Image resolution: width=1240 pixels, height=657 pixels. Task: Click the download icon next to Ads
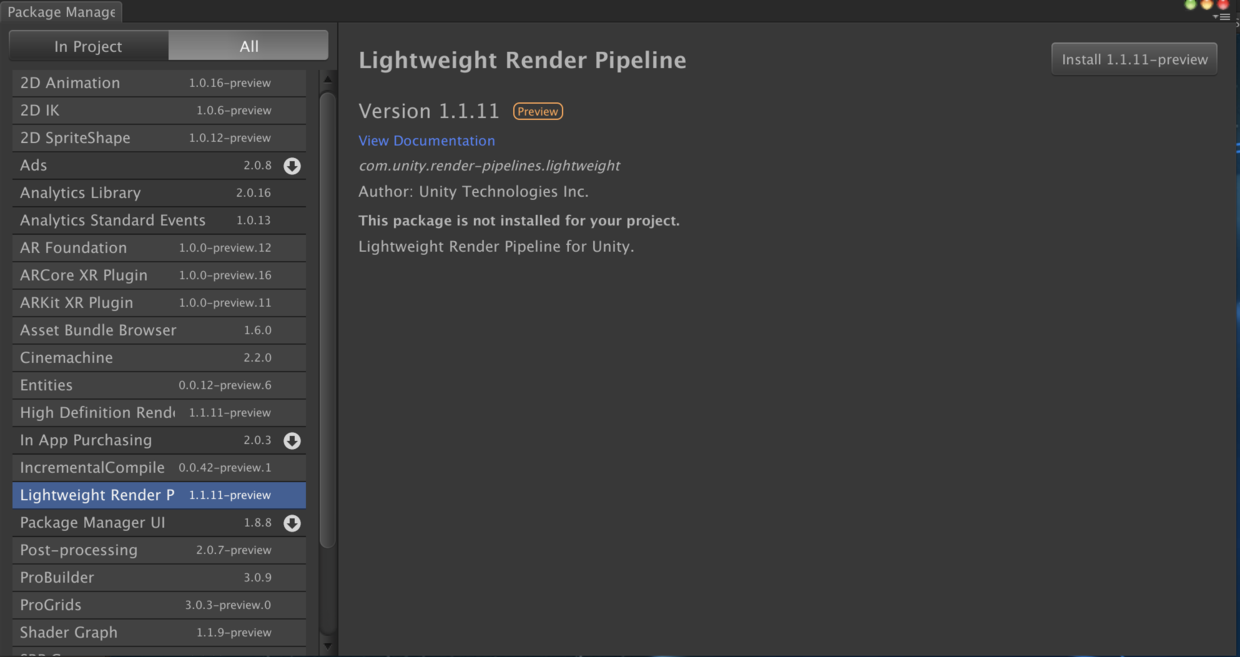tap(292, 166)
